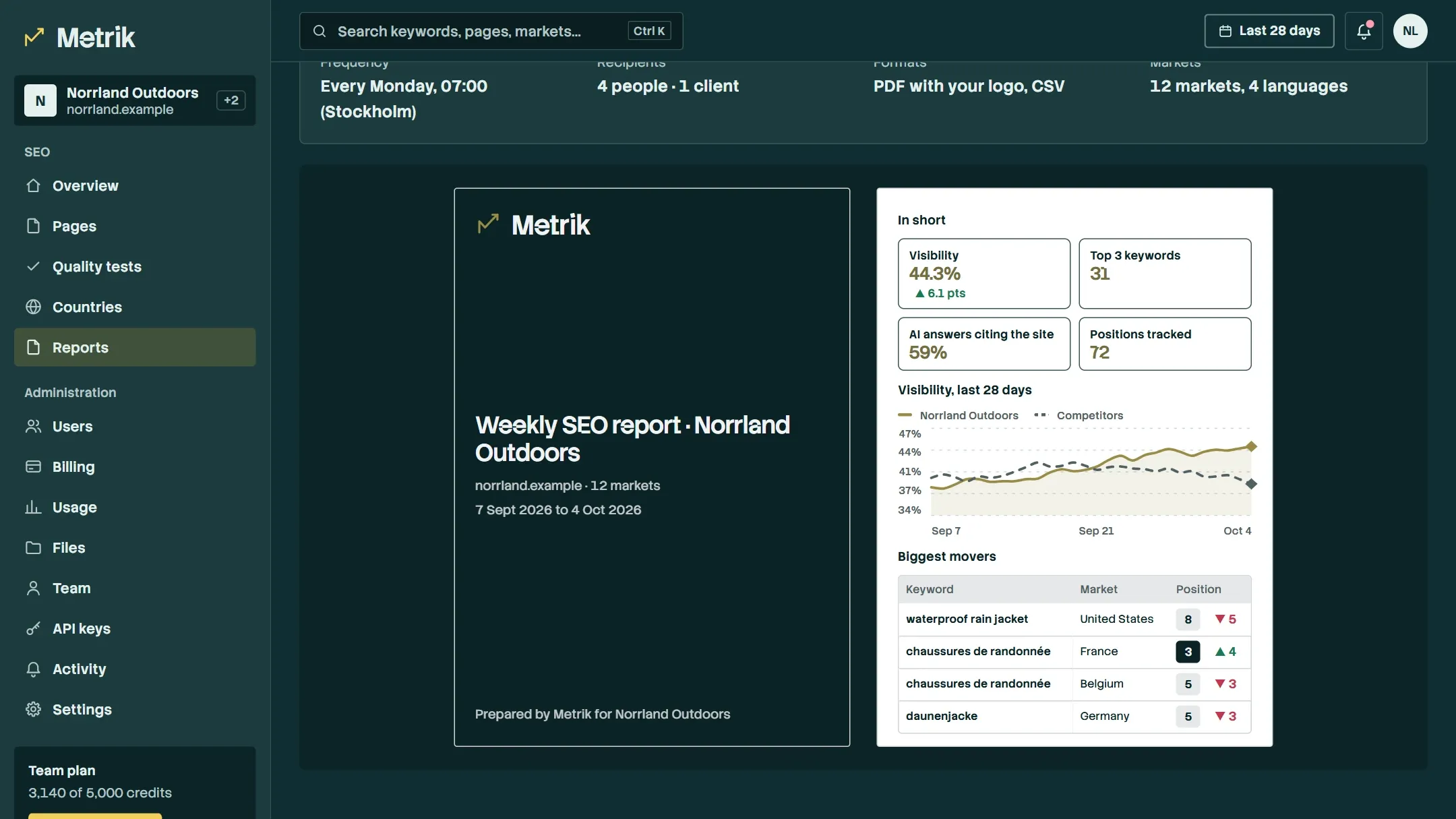The height and width of the screenshot is (819, 1456).
Task: Go to the Reports section
Action: tap(135, 347)
